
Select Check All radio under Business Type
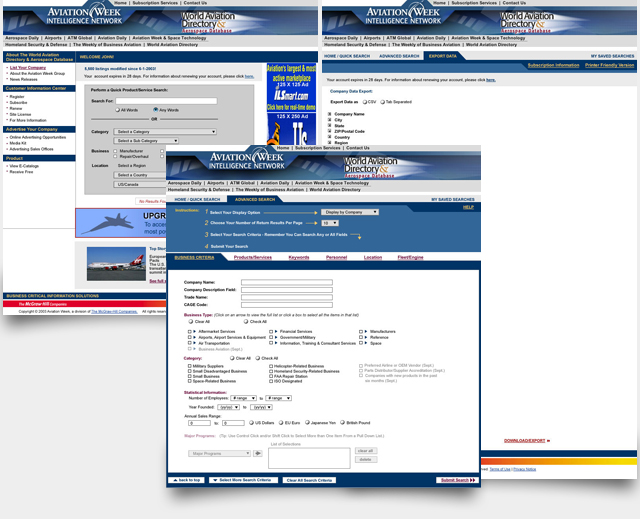point(246,322)
